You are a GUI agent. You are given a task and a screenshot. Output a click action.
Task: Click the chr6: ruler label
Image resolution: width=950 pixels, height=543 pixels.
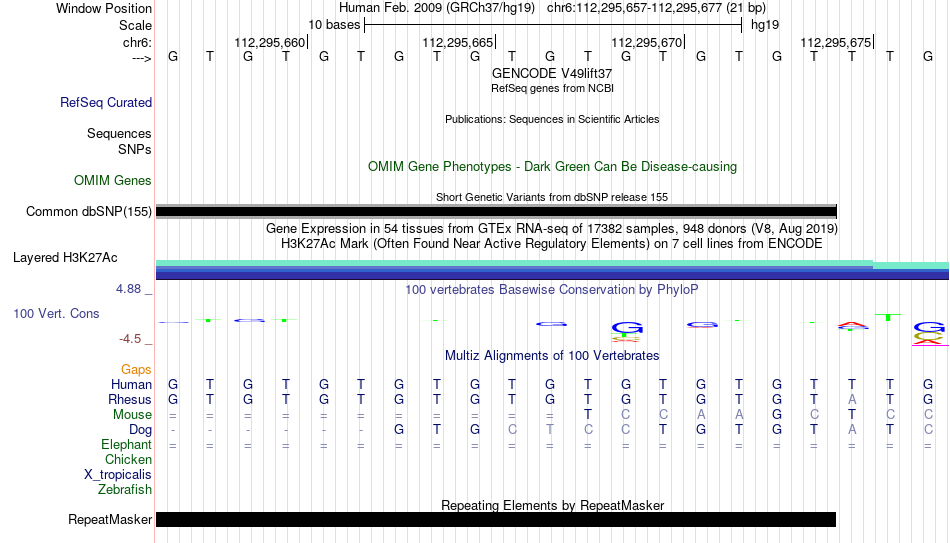coord(138,42)
